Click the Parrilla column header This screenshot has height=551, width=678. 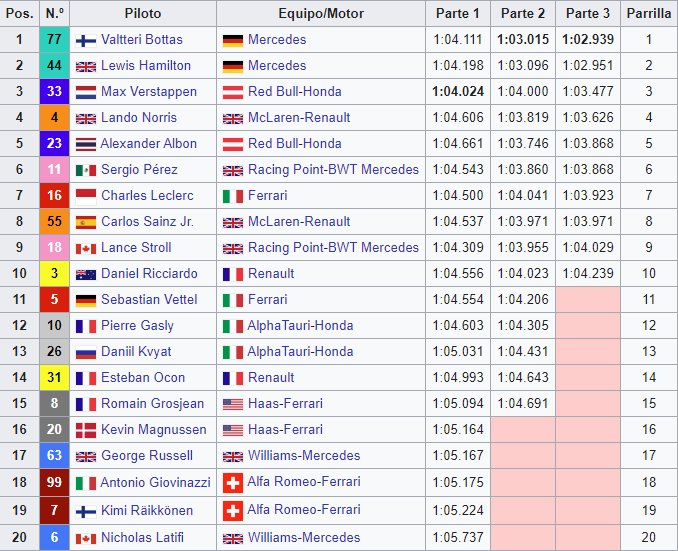(x=649, y=13)
